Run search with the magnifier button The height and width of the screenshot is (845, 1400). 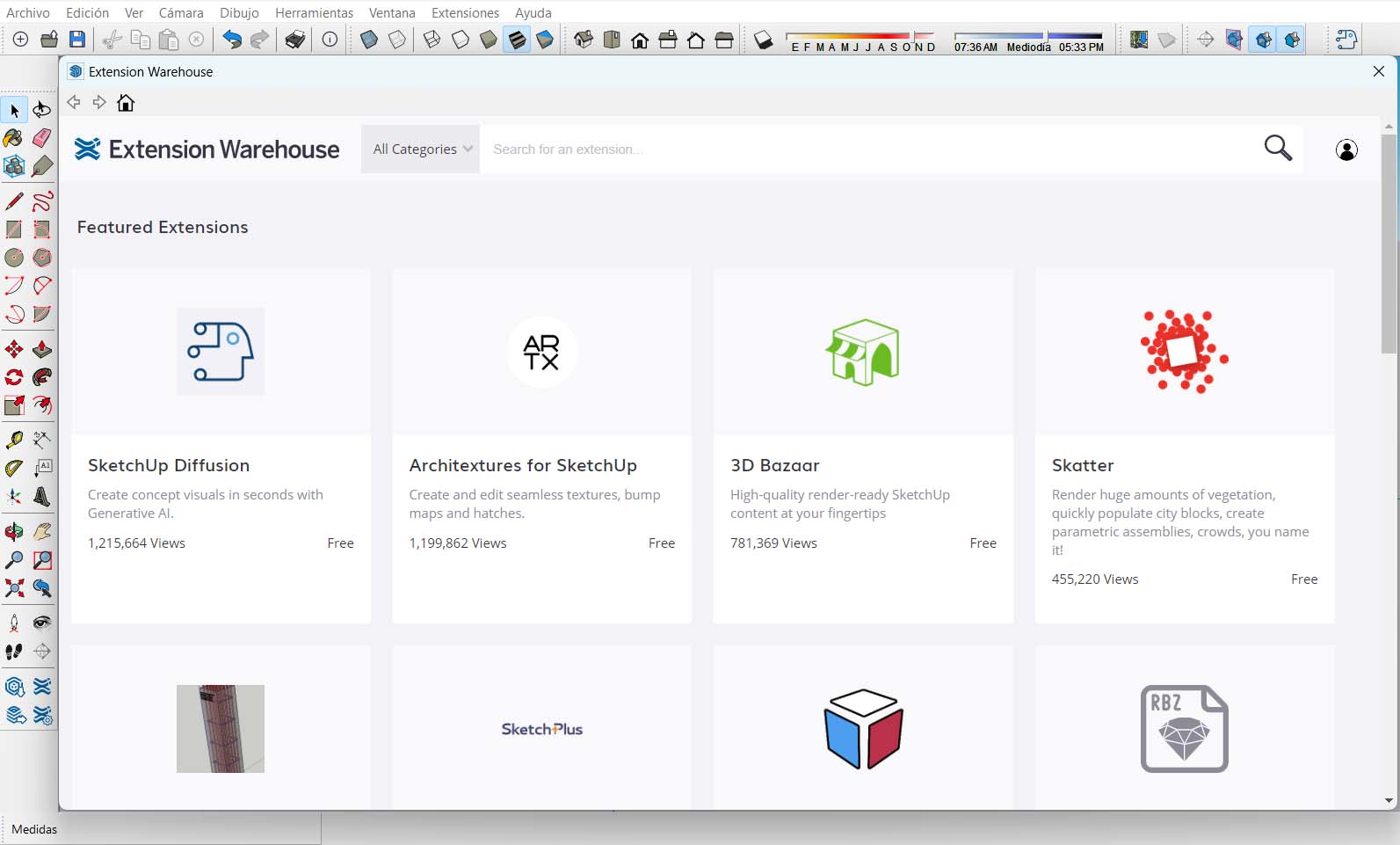tap(1278, 149)
